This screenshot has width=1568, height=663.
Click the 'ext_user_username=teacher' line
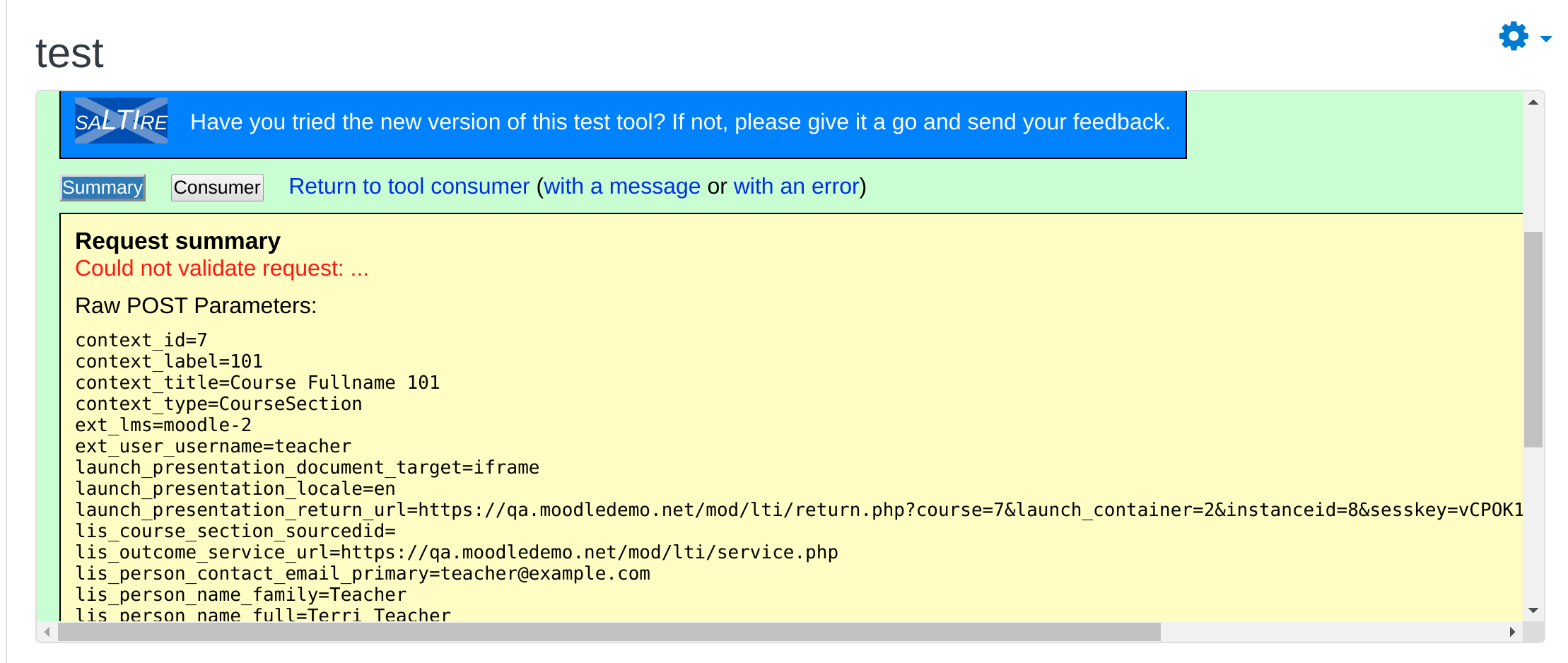213,446
